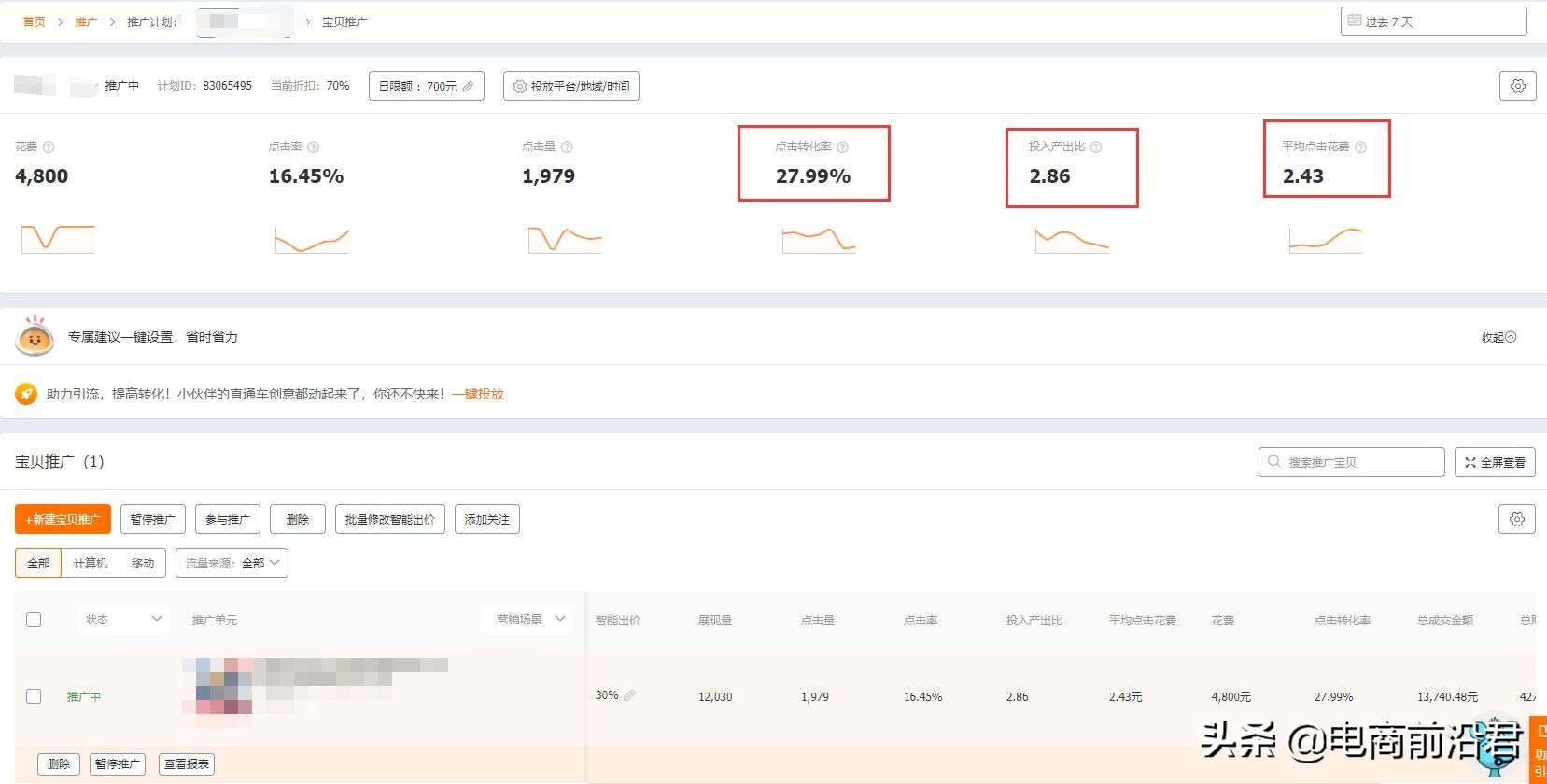
Task: Click the 13,740.48元 cell
Action: (1447, 696)
